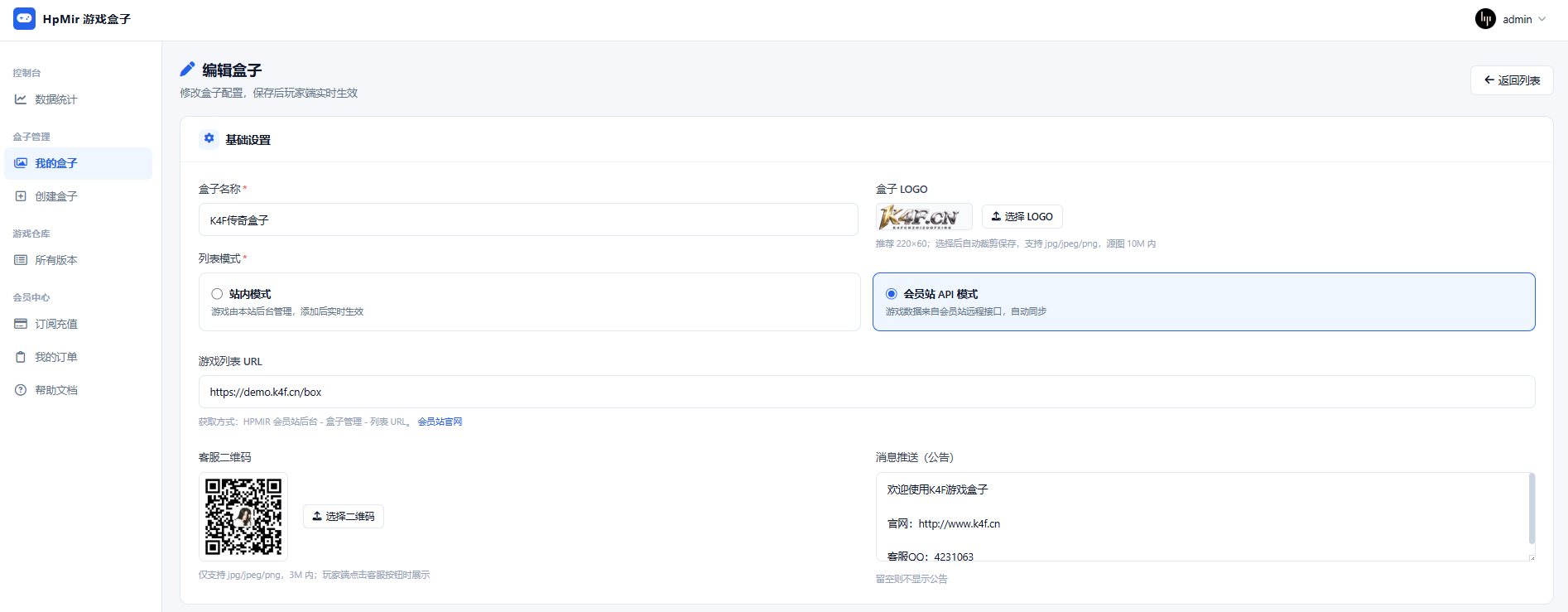Click the announcement text area scrollbar
This screenshot has height=612, width=1568.
(1532, 508)
